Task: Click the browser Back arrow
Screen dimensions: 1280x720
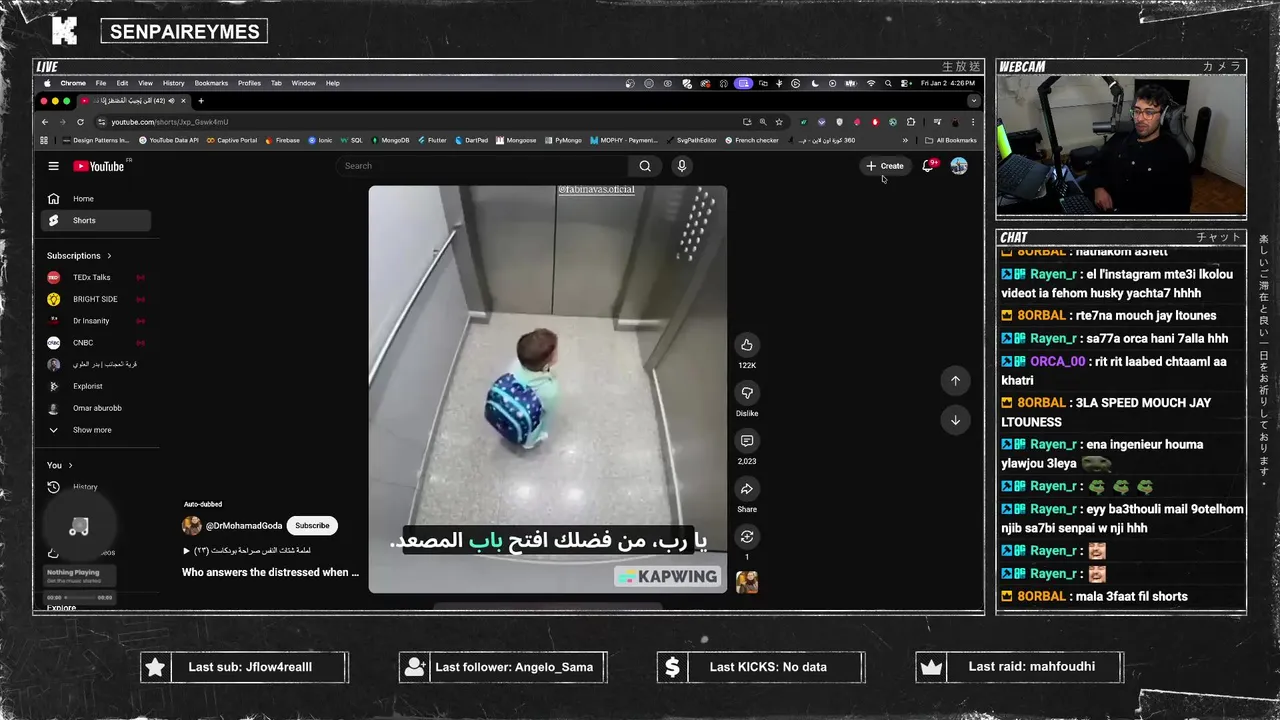Action: coord(45,122)
